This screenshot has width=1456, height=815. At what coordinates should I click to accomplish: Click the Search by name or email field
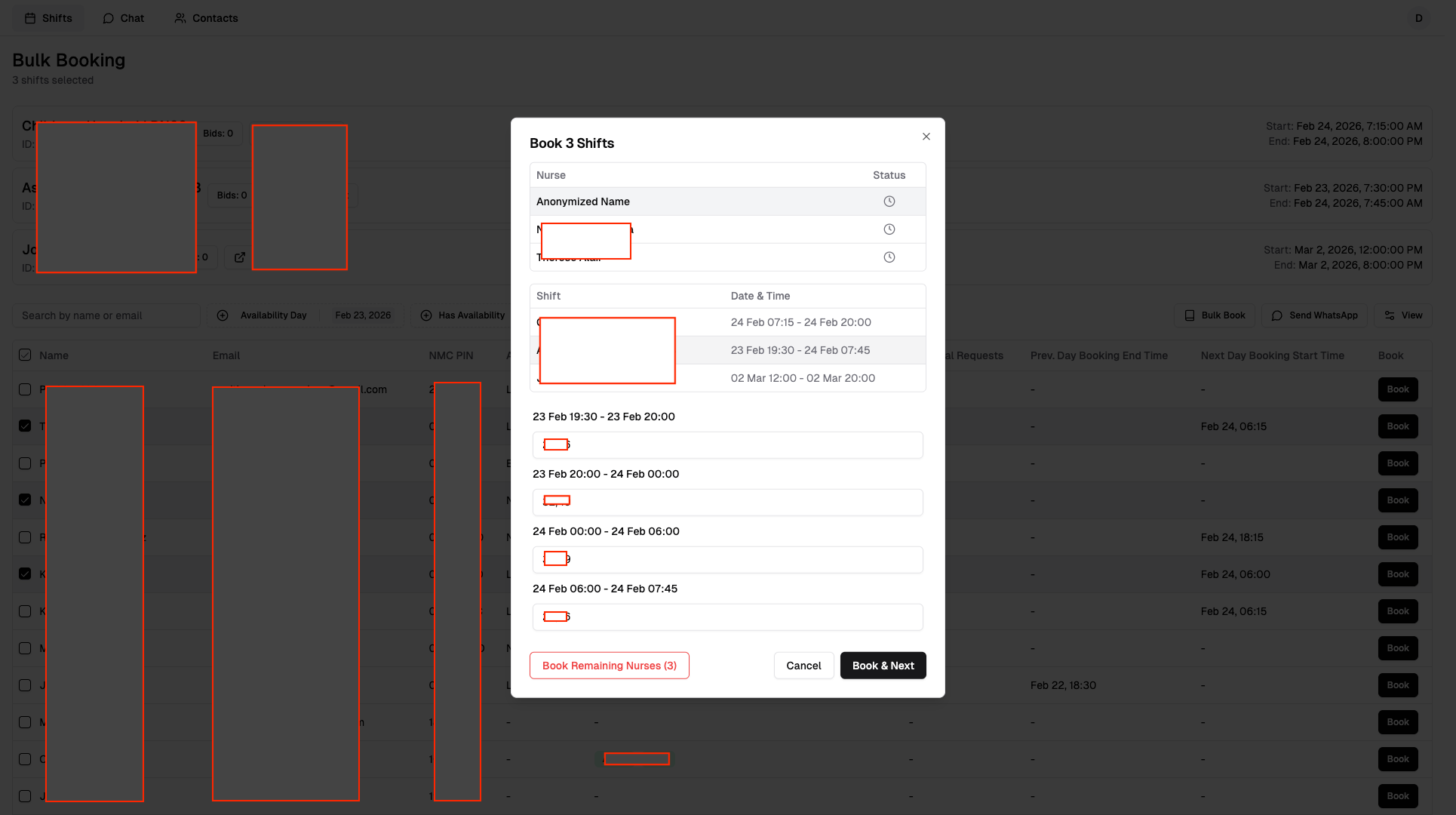(106, 315)
